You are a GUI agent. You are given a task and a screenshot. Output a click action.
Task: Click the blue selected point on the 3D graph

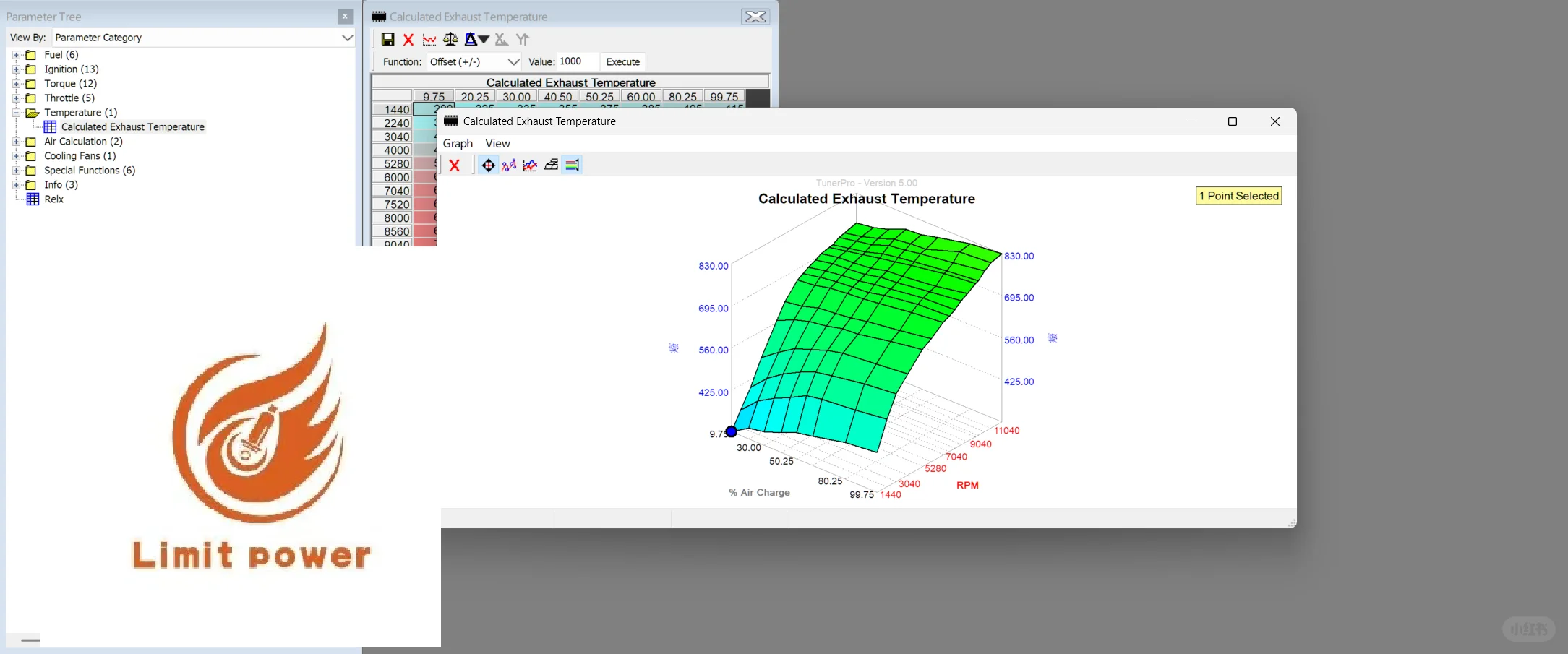point(732,431)
